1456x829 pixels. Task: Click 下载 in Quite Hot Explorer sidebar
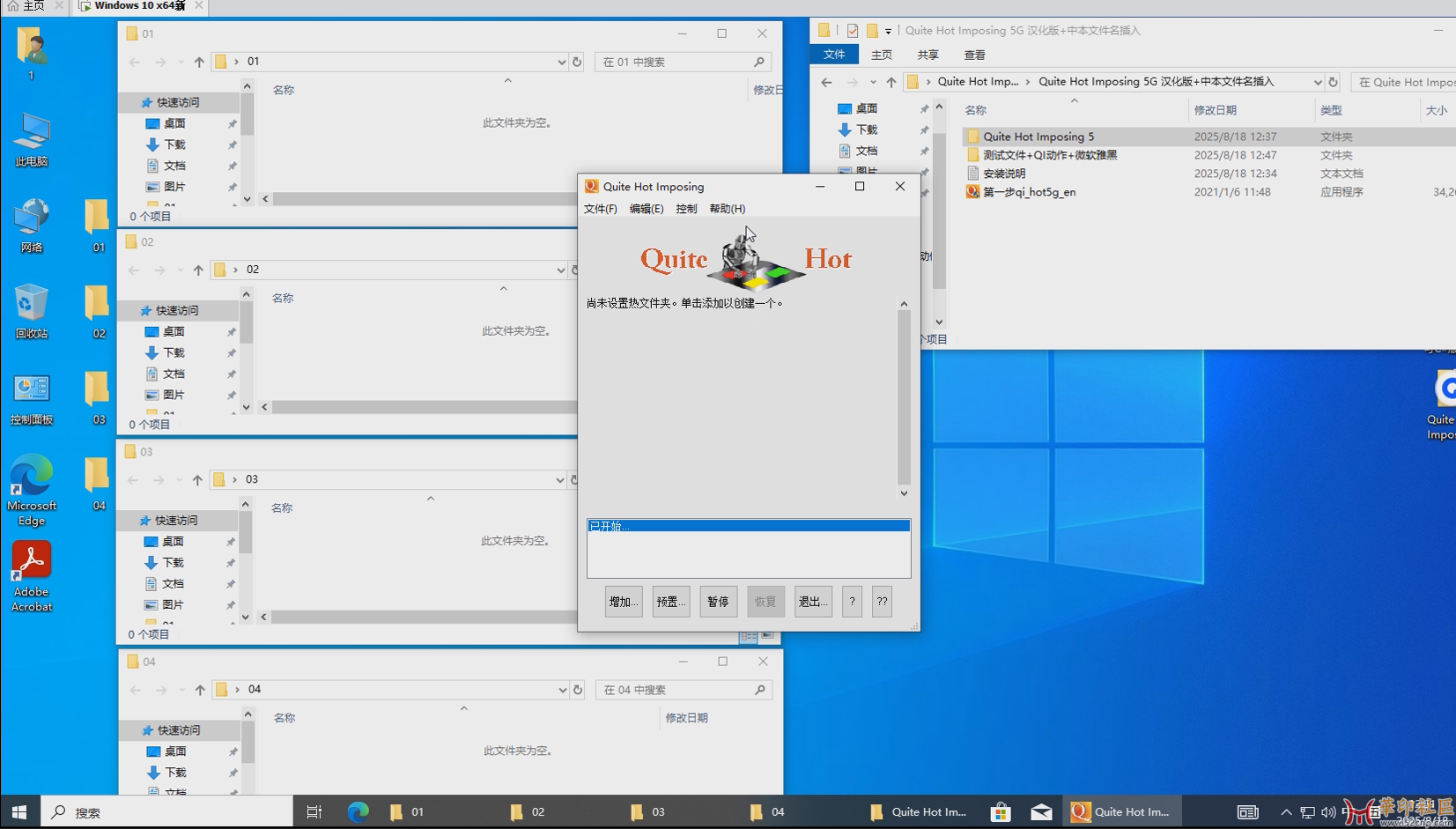[867, 130]
